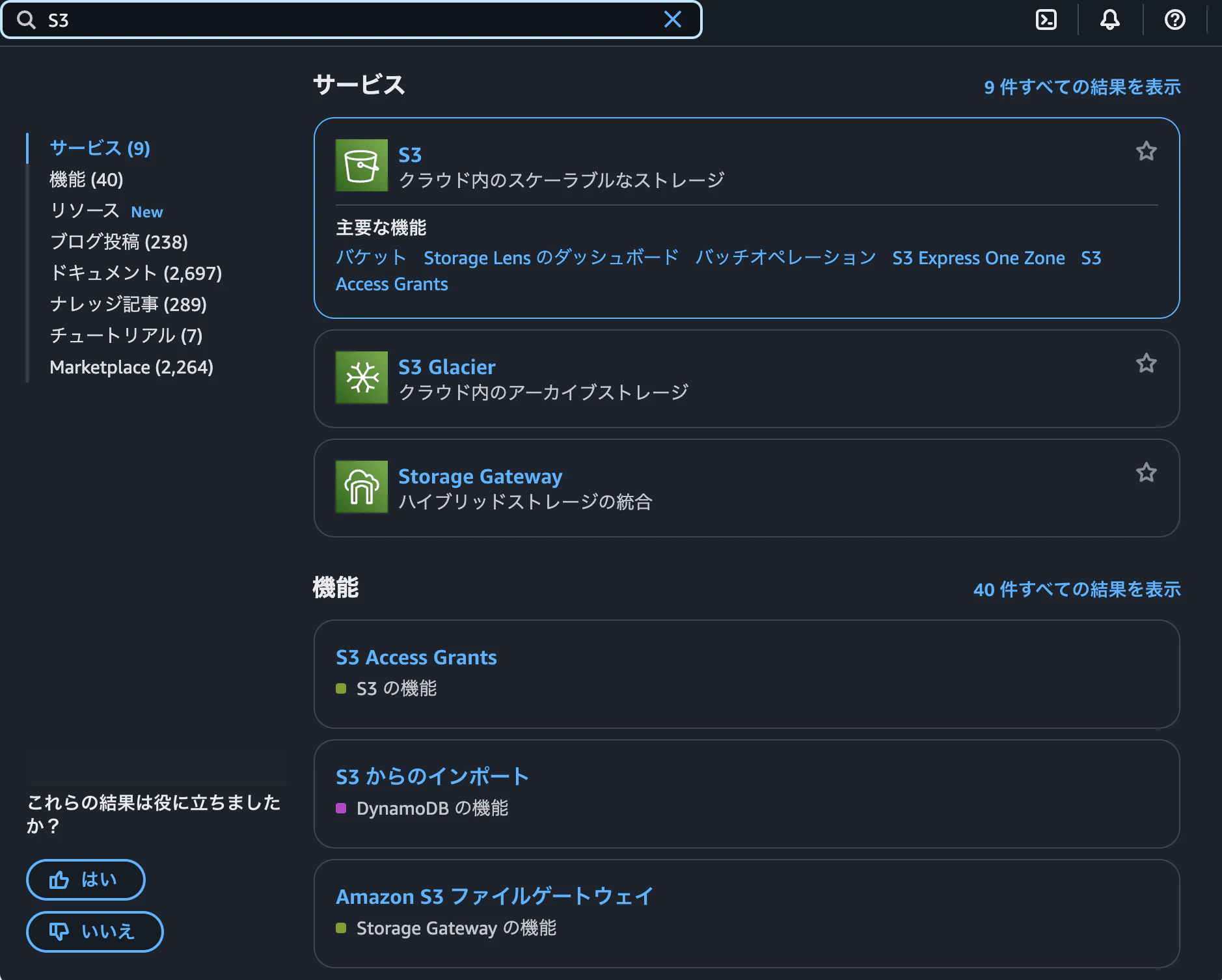
Task: Open the バッチオペレーション link
Action: [x=785, y=258]
